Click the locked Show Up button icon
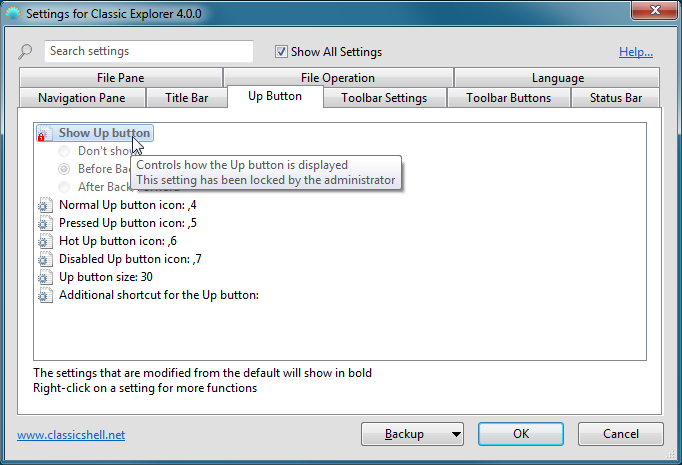 point(44,133)
